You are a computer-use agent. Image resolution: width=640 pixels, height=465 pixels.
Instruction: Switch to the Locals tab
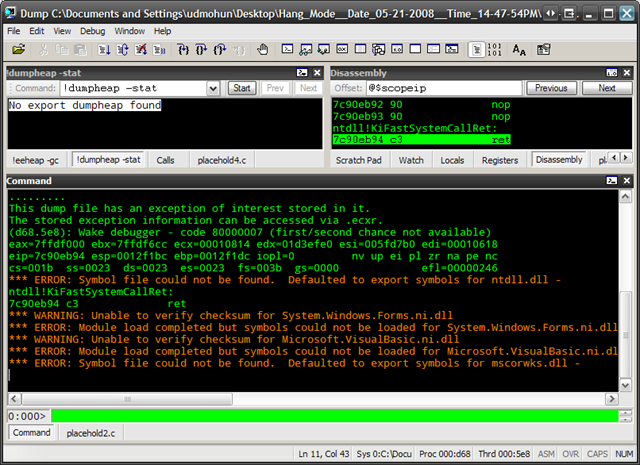click(x=452, y=160)
